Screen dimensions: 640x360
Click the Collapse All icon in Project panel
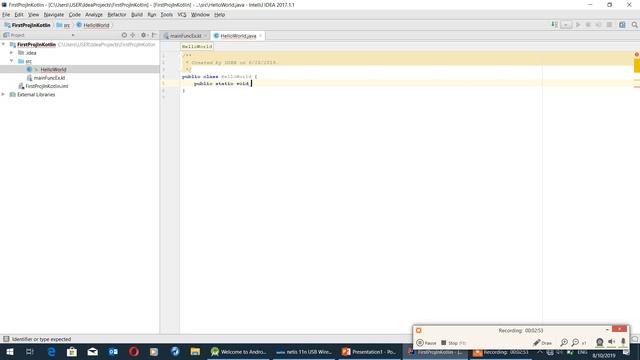133,35
